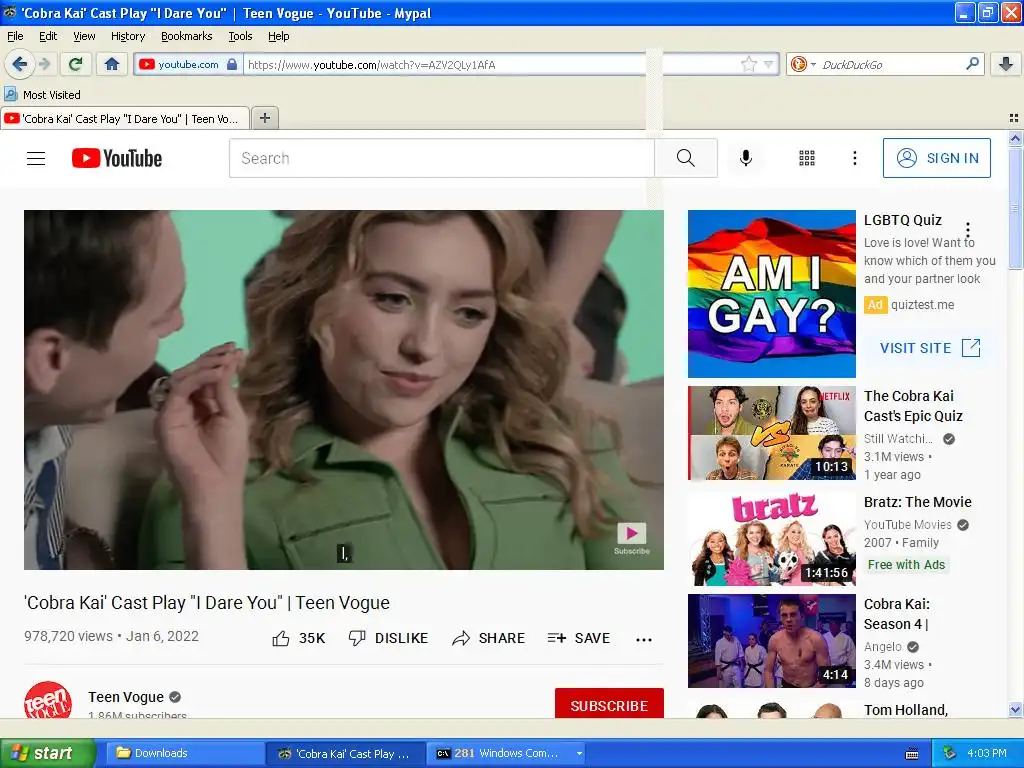This screenshot has width=1024, height=768.
Task: Click the SIGN IN button
Action: pos(936,158)
